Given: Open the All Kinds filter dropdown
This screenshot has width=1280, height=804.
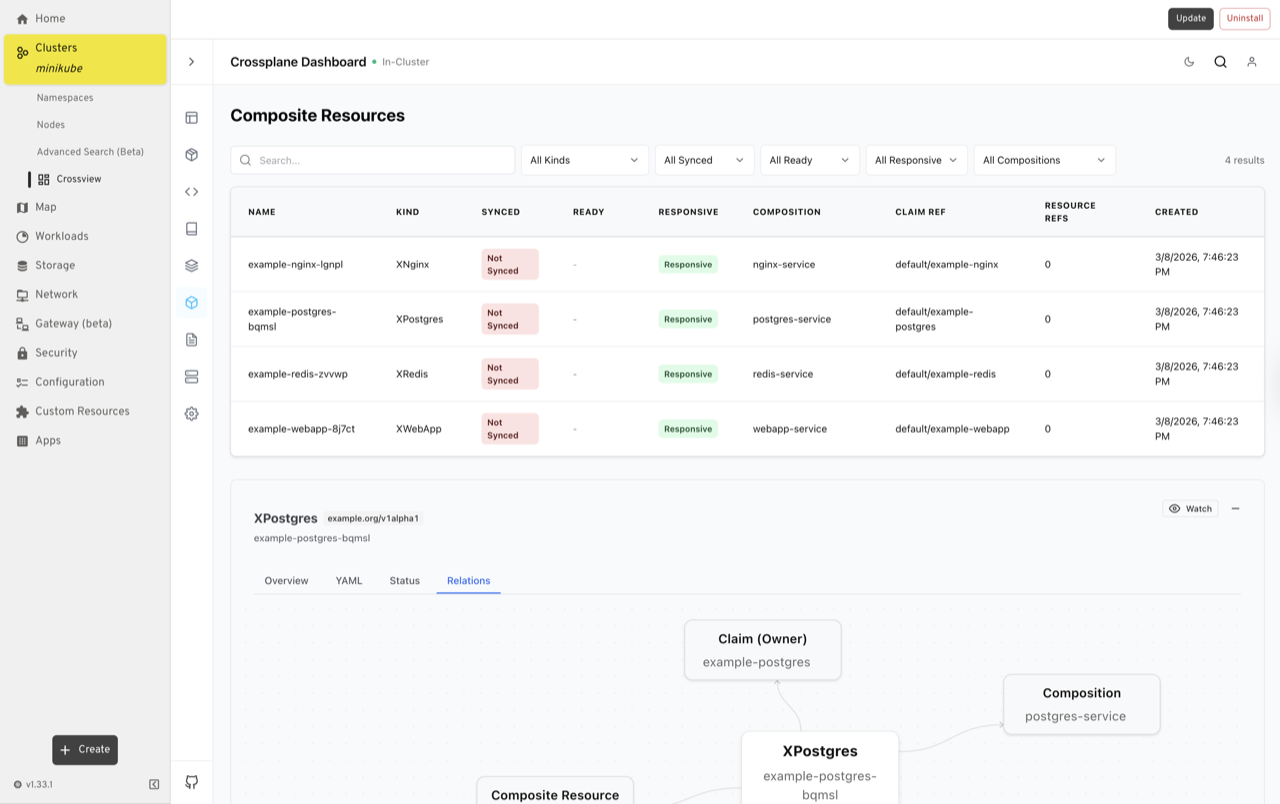Looking at the screenshot, I should tap(585, 160).
